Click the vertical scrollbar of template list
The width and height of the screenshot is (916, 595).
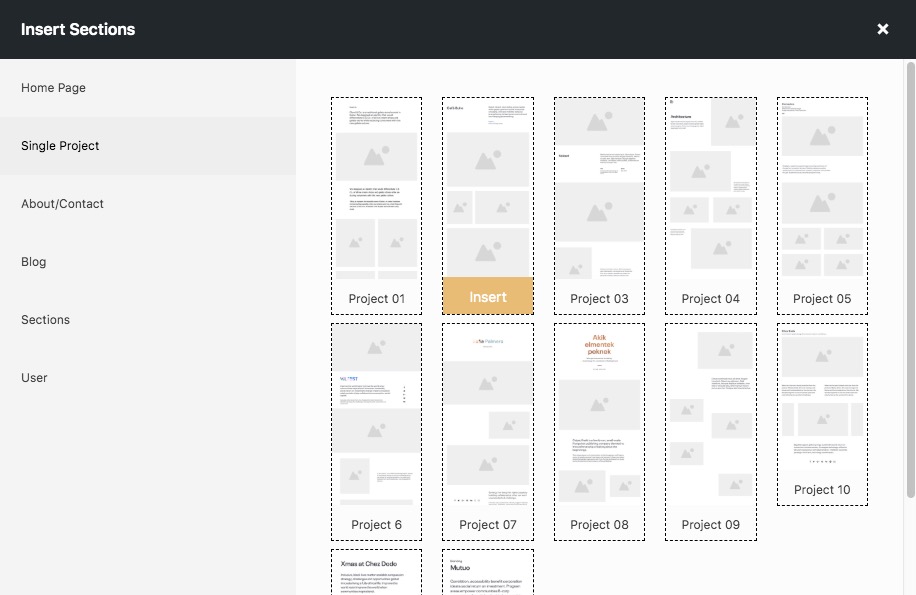[x=911, y=280]
